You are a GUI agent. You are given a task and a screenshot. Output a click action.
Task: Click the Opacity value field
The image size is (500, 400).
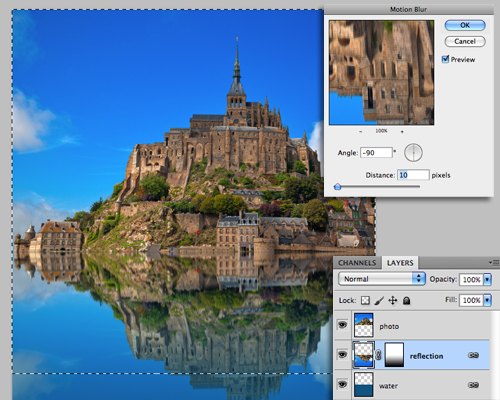[471, 279]
